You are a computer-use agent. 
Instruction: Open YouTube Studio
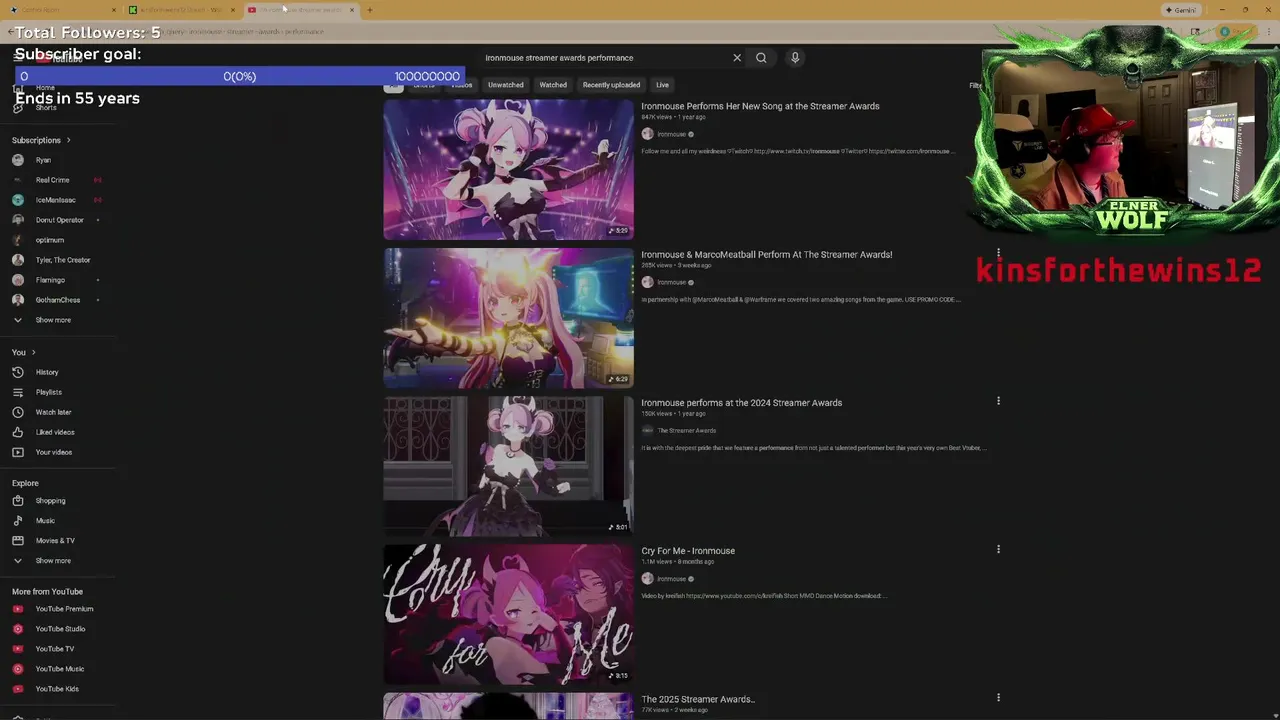(60, 628)
